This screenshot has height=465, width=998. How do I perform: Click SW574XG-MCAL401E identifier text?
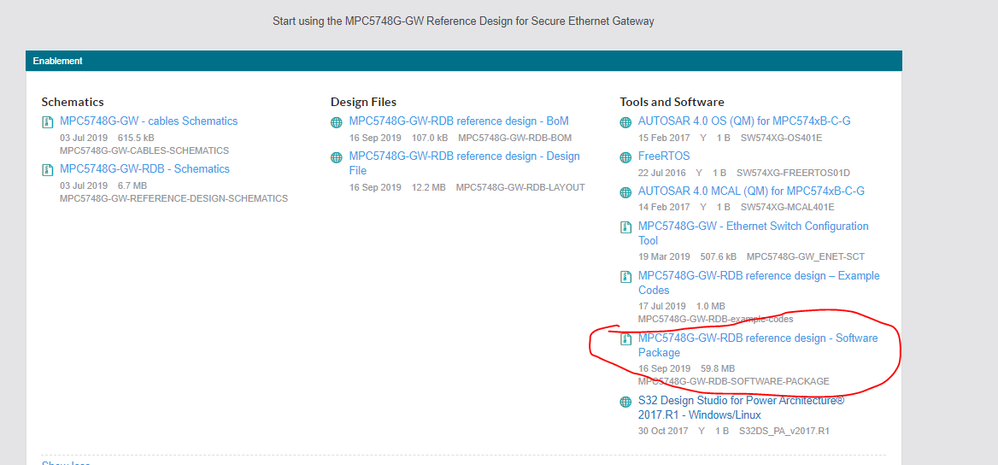[787, 207]
